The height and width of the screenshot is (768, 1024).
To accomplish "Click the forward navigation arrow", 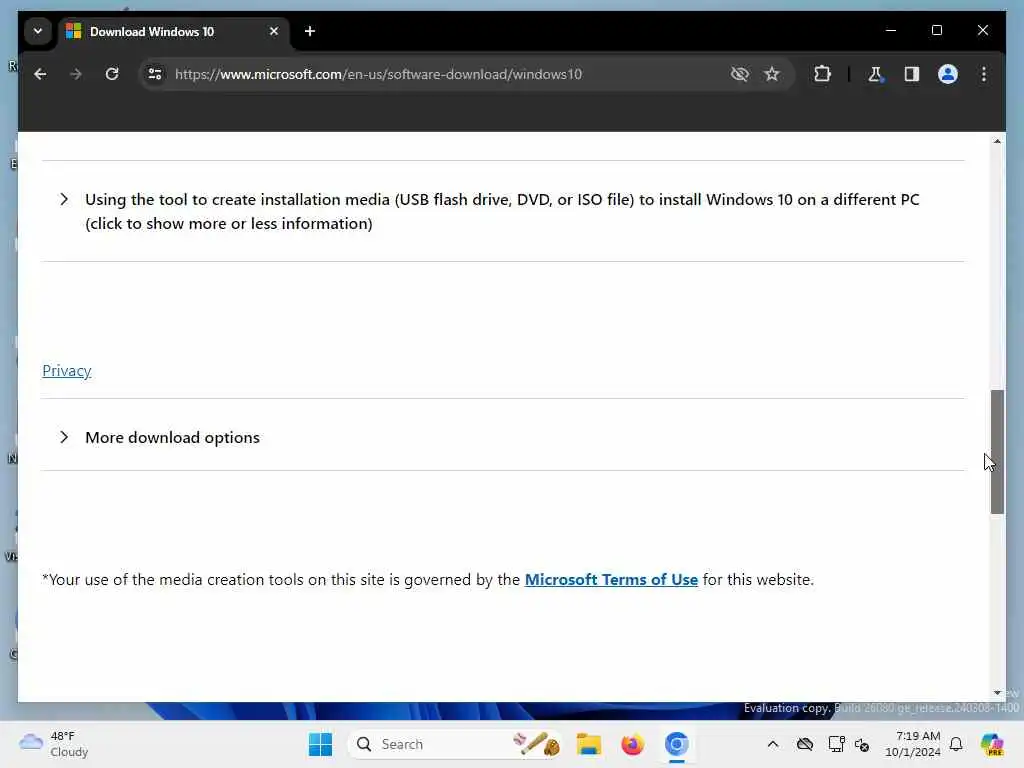I will click(76, 74).
